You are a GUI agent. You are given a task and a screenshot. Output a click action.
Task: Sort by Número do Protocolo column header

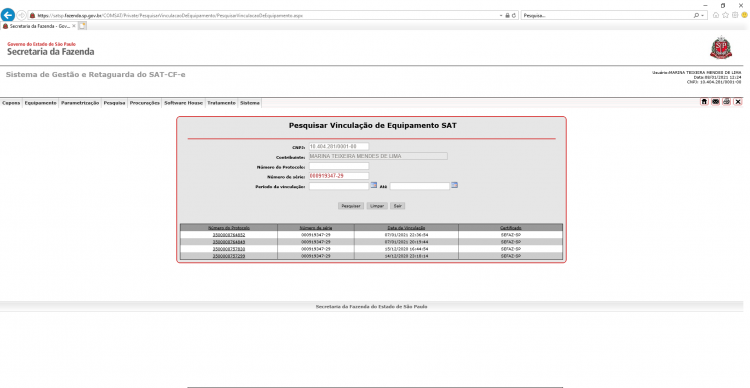tap(229, 228)
